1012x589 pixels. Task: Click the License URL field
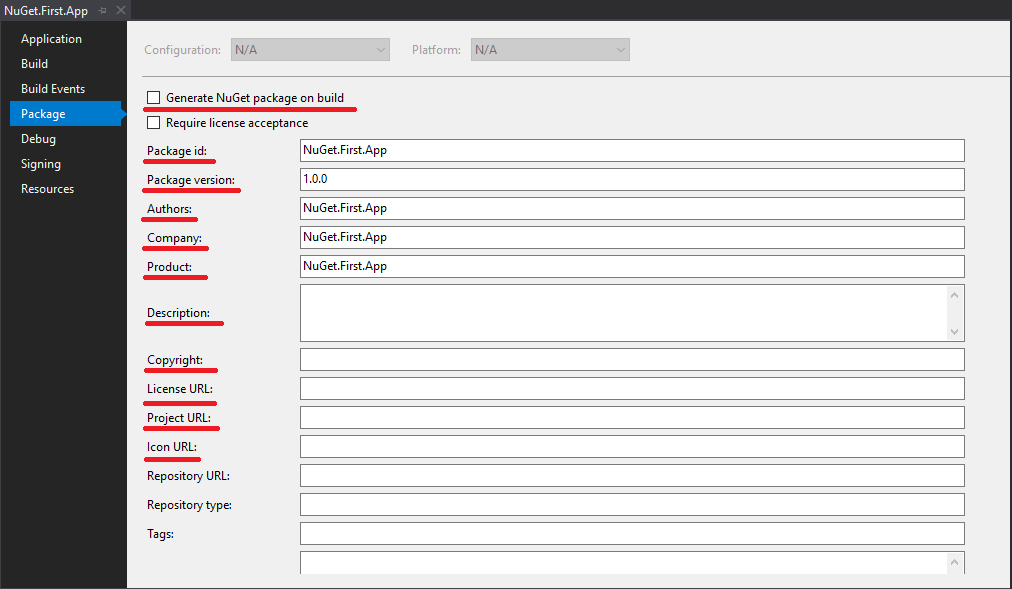tap(632, 388)
